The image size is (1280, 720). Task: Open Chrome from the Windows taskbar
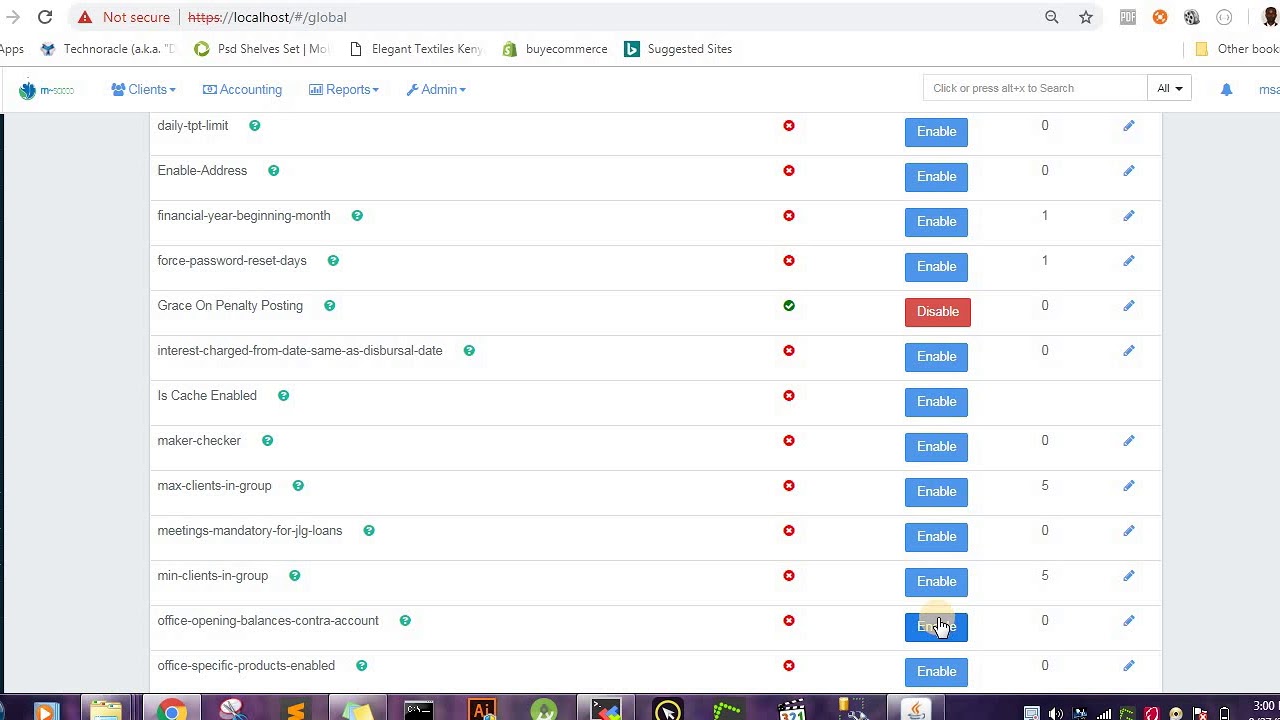pyautogui.click(x=171, y=712)
